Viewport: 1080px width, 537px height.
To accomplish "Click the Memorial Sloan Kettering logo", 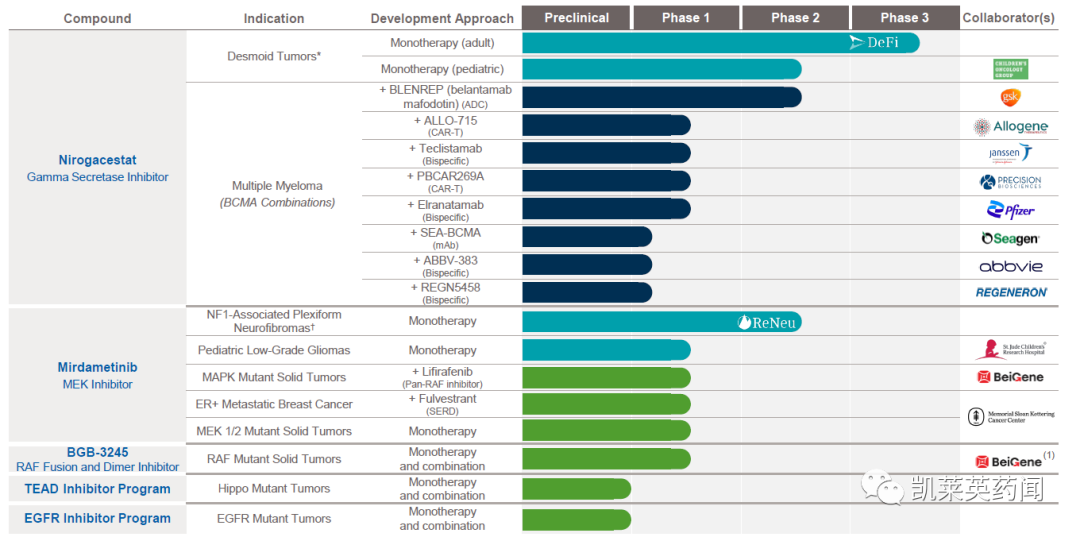I will 1010,417.
